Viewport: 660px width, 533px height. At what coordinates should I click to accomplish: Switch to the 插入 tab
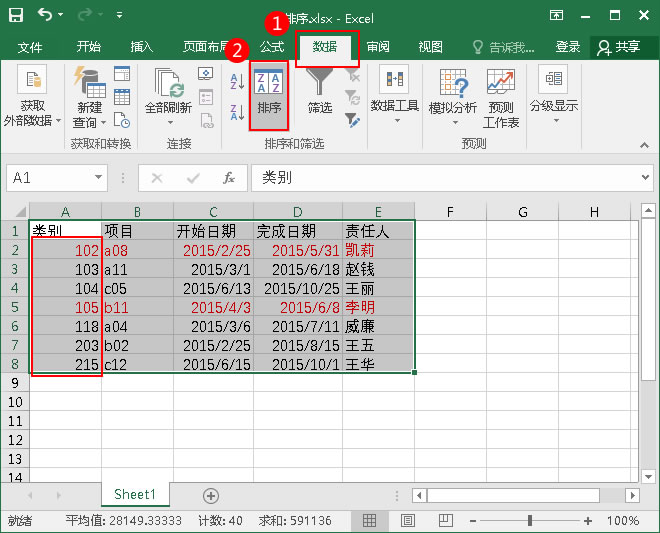142,46
